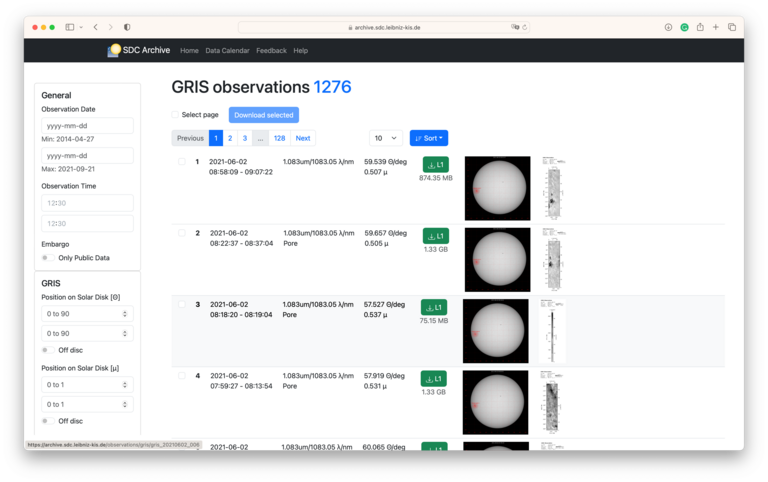Click the Download selected button

[263, 115]
